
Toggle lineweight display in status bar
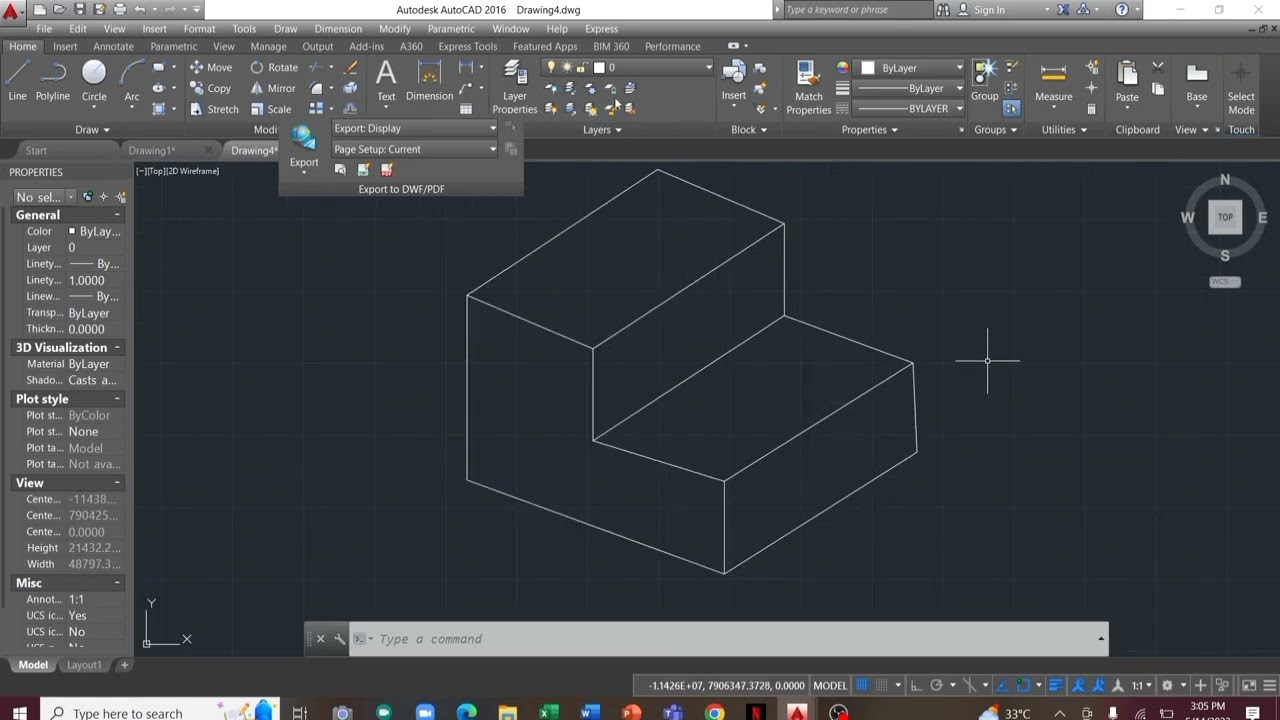pyautogui.click(x=1056, y=685)
